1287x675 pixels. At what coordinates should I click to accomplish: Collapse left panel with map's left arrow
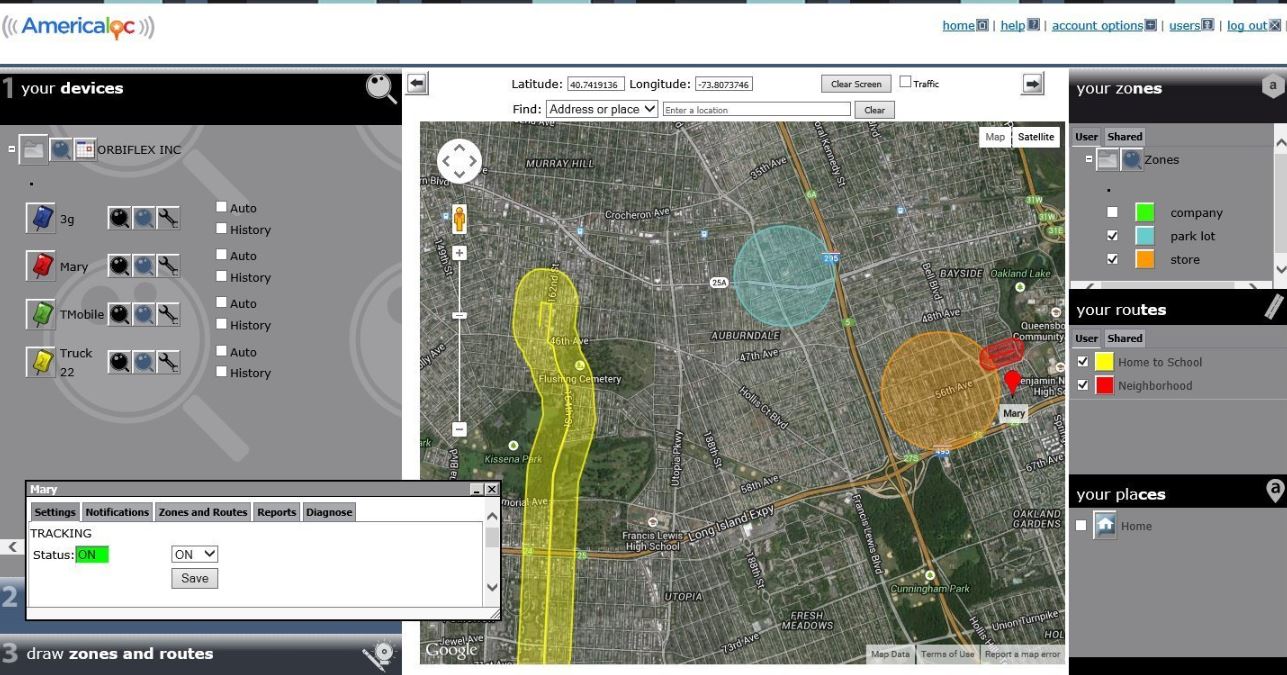tap(417, 86)
